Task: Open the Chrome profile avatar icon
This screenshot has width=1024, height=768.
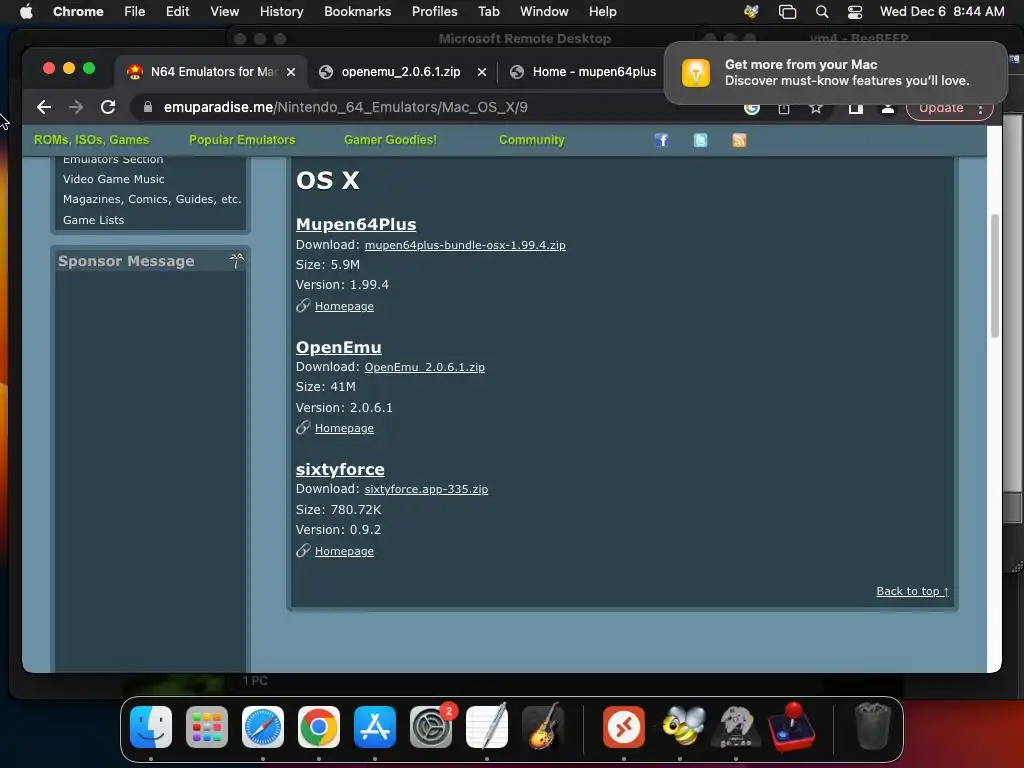Action: coord(888,108)
